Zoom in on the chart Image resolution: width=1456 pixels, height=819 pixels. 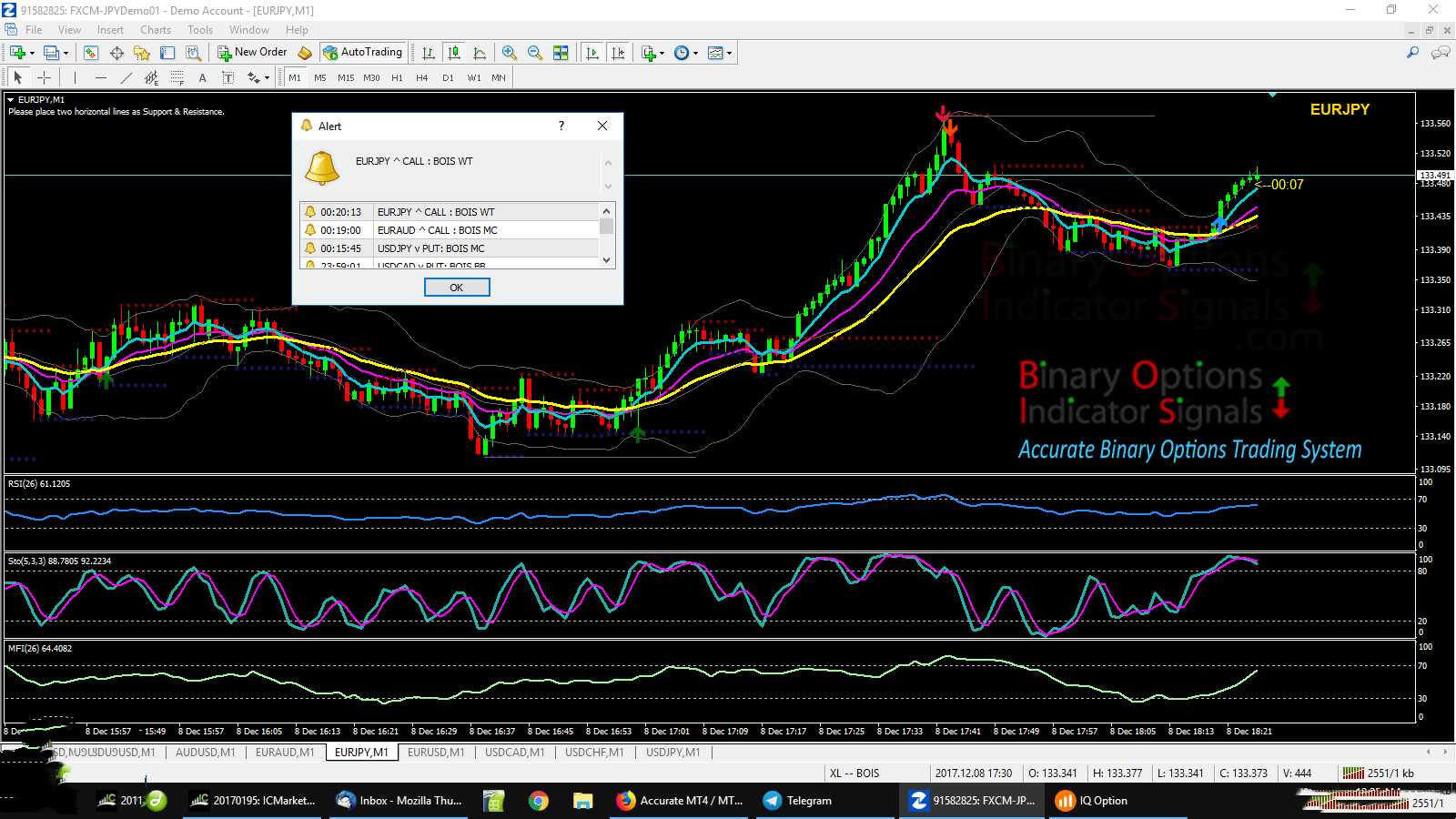pyautogui.click(x=510, y=53)
